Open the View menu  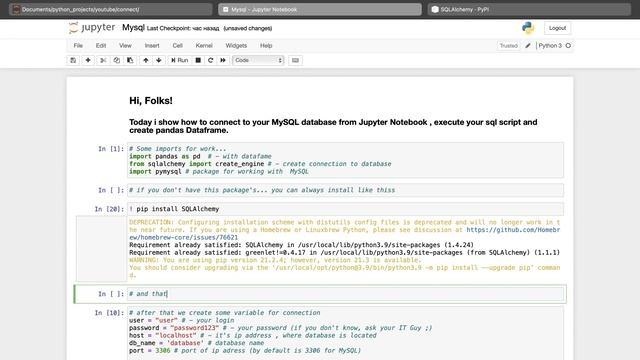(x=125, y=46)
